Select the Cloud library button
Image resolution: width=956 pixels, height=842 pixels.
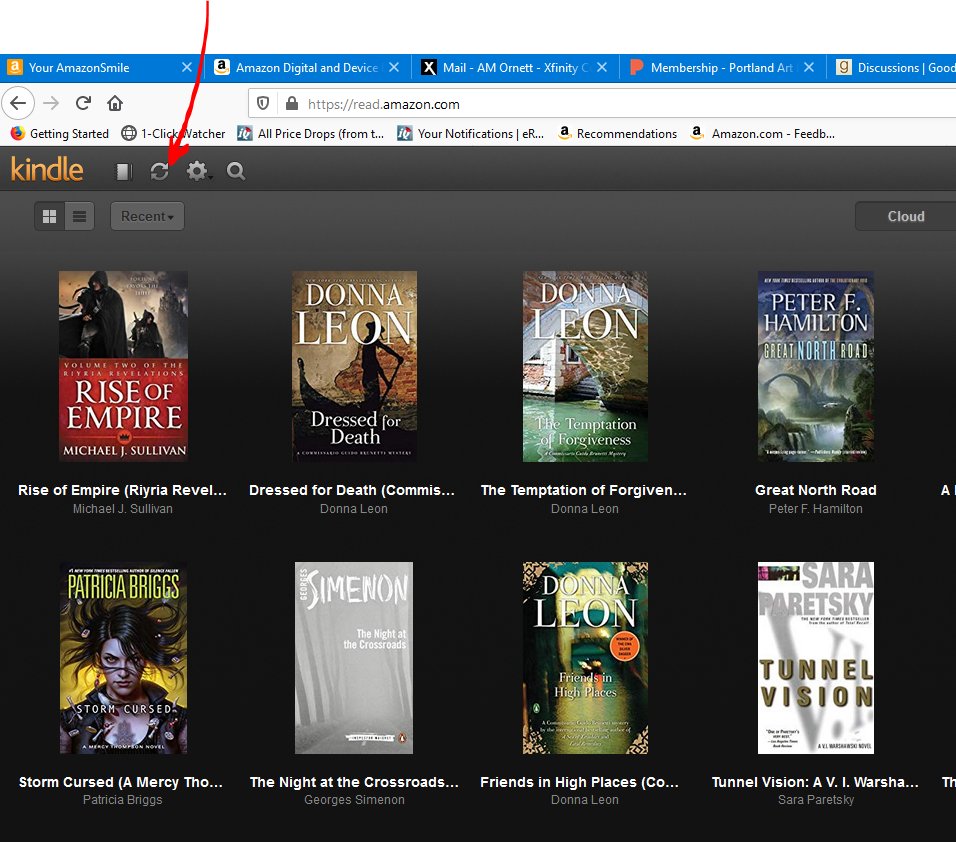click(x=905, y=216)
